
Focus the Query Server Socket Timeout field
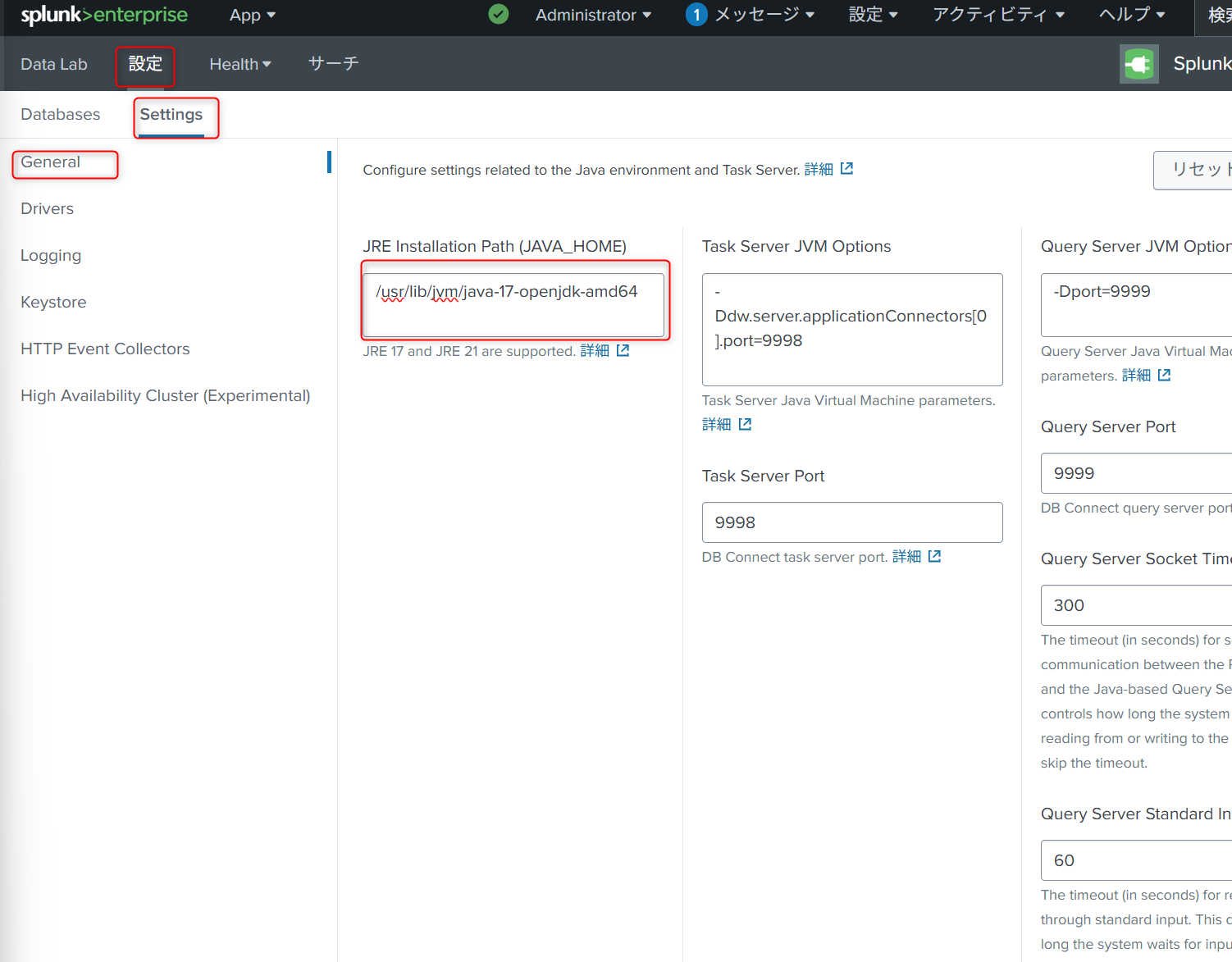point(1137,605)
